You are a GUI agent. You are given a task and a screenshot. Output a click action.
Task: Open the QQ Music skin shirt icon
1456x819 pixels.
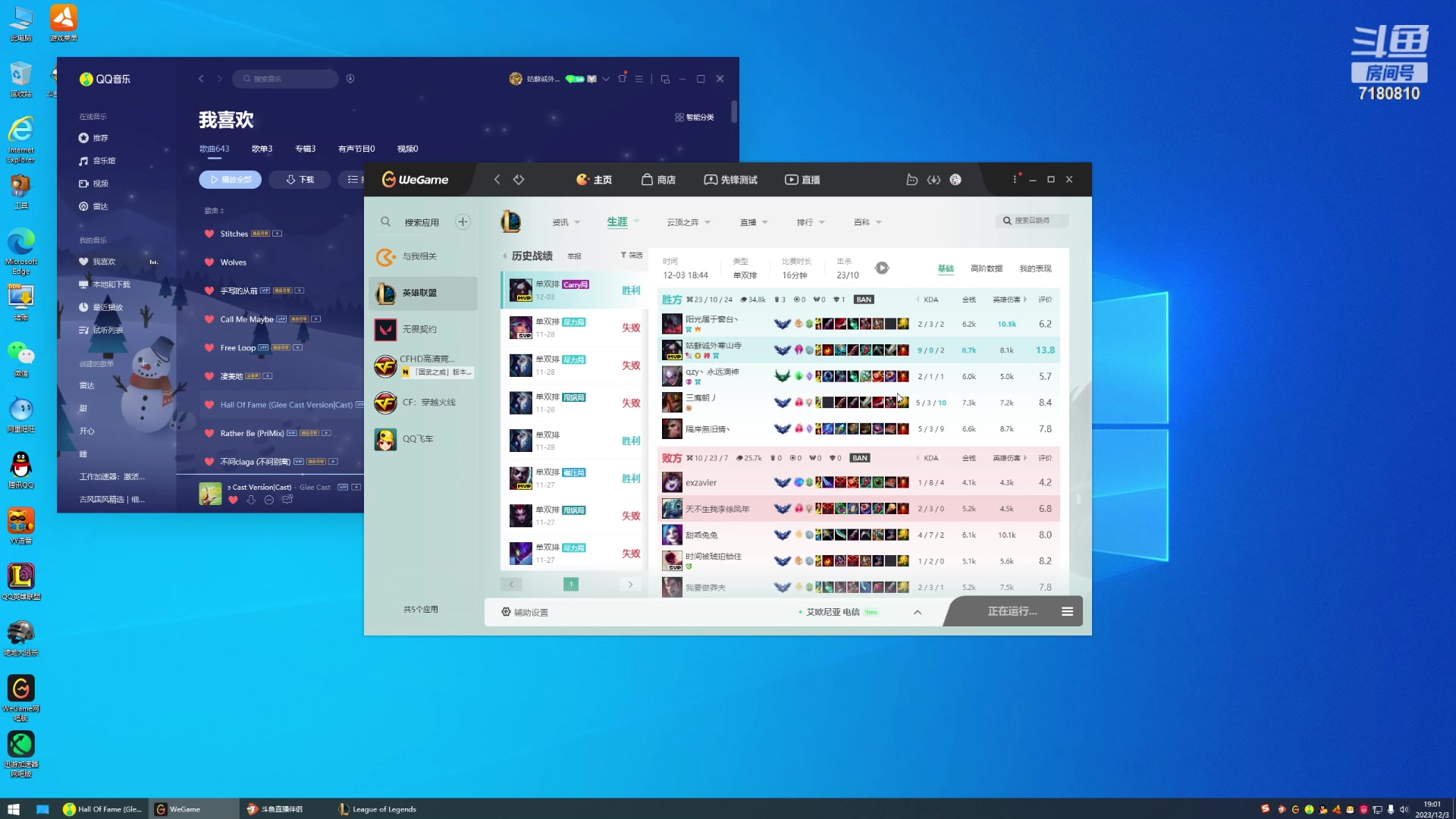[x=622, y=79]
